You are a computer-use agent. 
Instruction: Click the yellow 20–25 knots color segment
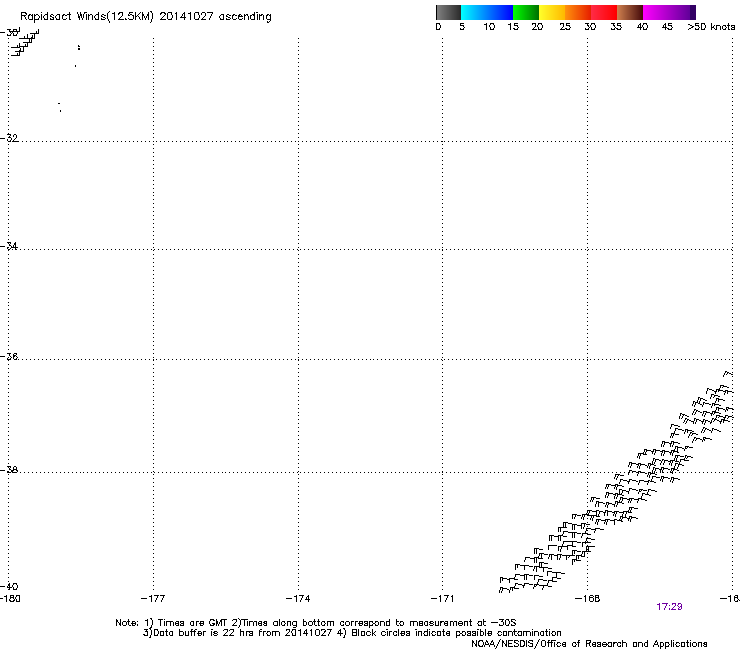click(552, 12)
